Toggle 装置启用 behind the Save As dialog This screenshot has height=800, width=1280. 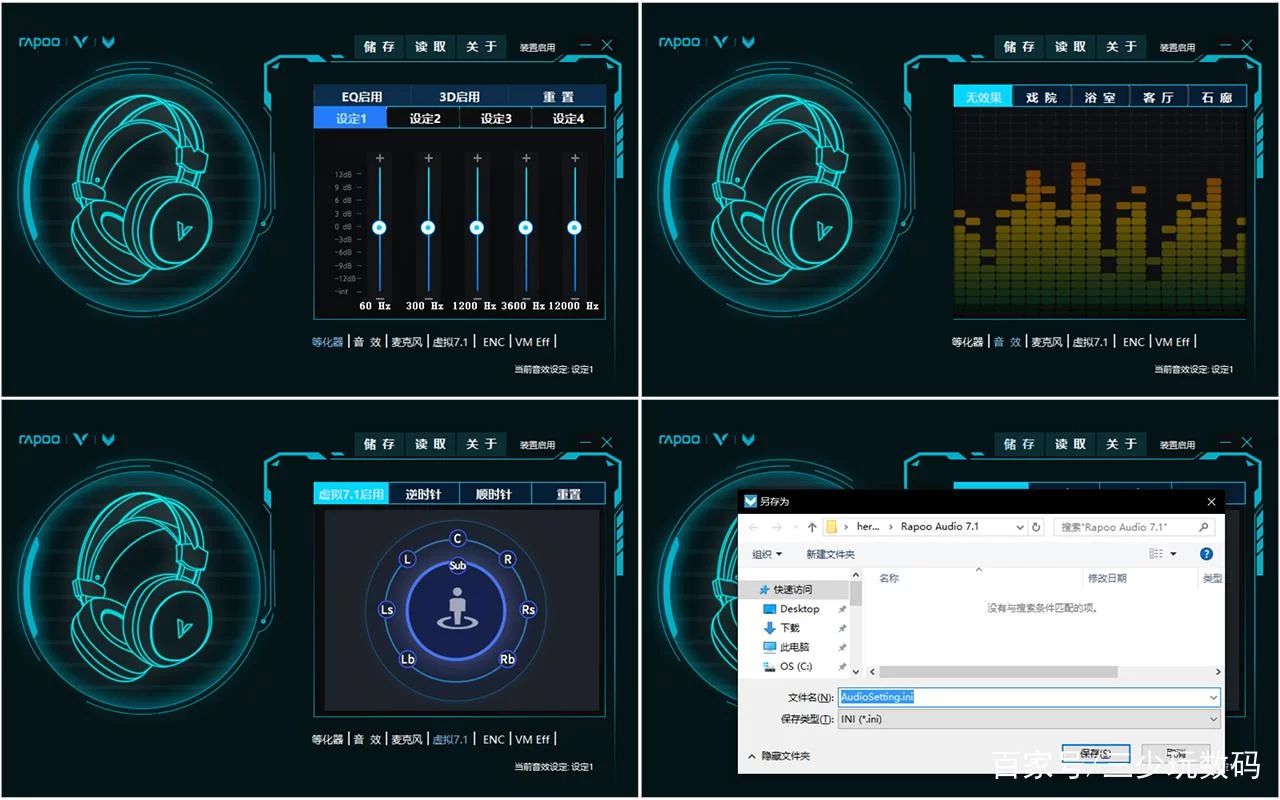[1177, 445]
